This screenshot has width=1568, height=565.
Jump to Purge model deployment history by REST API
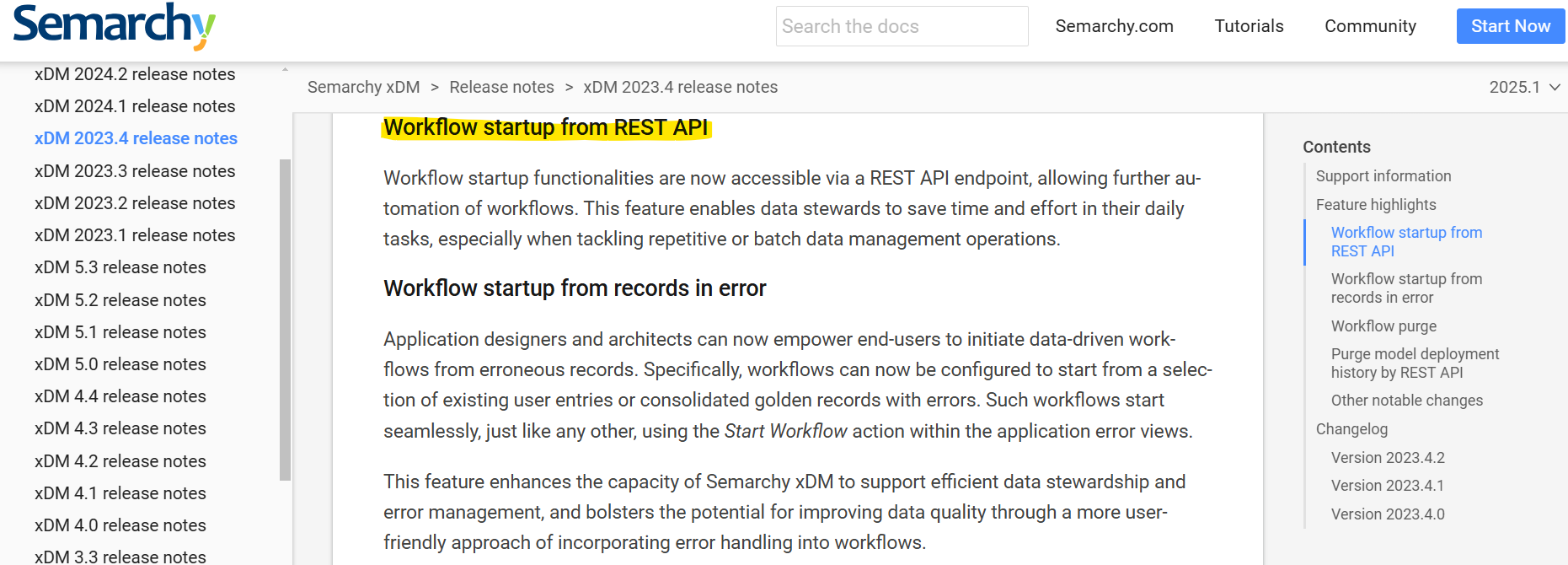coord(1415,363)
